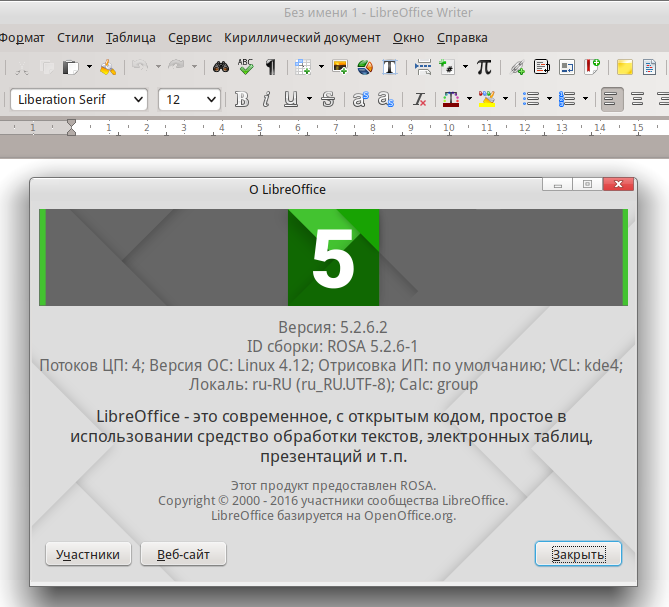Screen dimensions: 669x607
Task: Close the О LibreOffice dialog with X
Action: [618, 184]
